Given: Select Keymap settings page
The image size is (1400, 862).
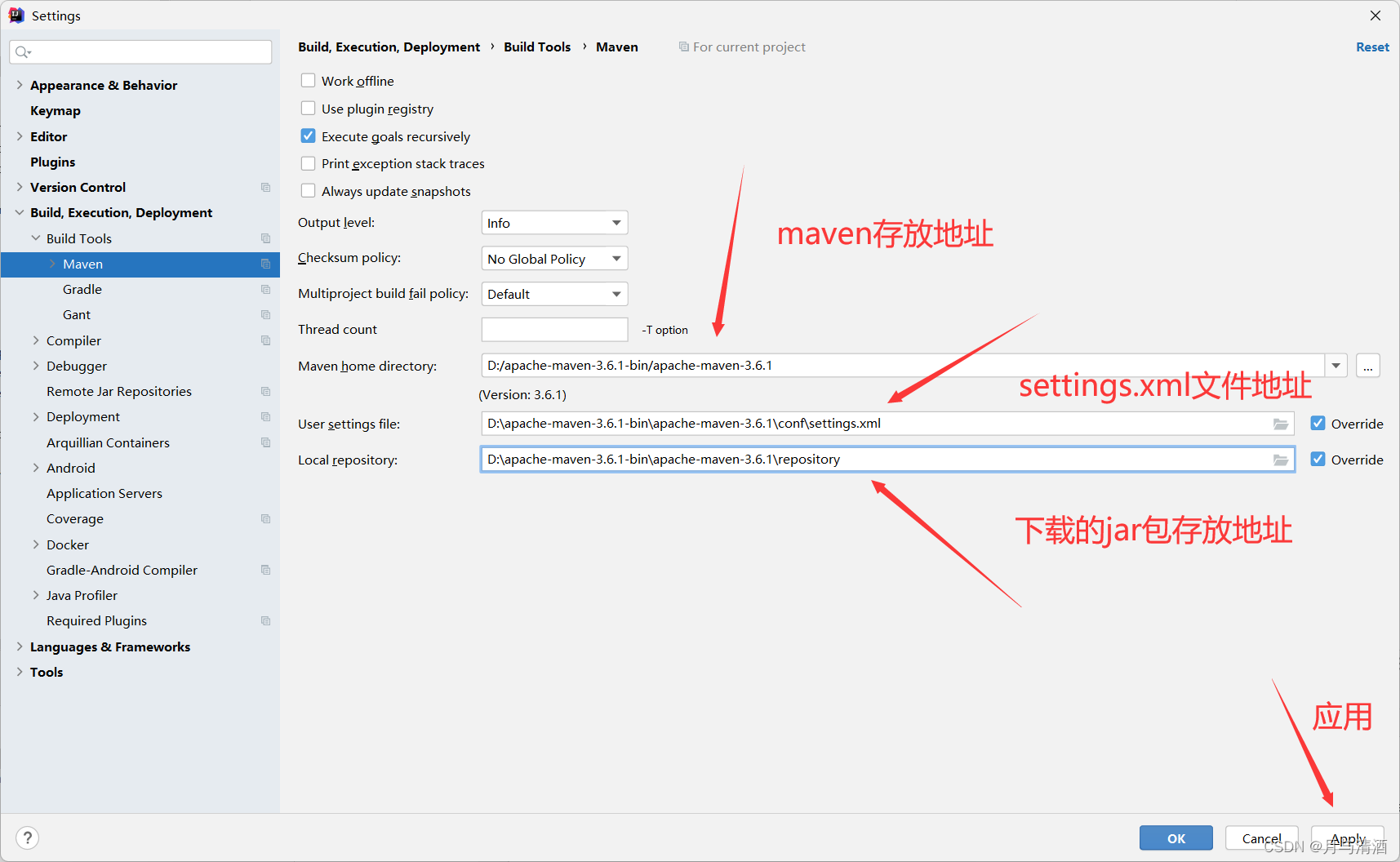Looking at the screenshot, I should tap(56, 110).
